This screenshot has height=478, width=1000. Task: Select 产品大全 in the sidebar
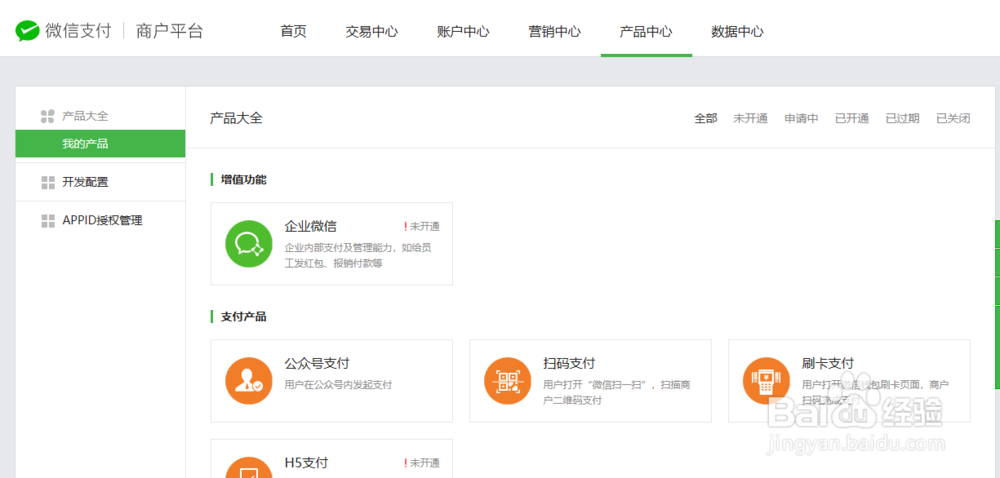(x=85, y=116)
